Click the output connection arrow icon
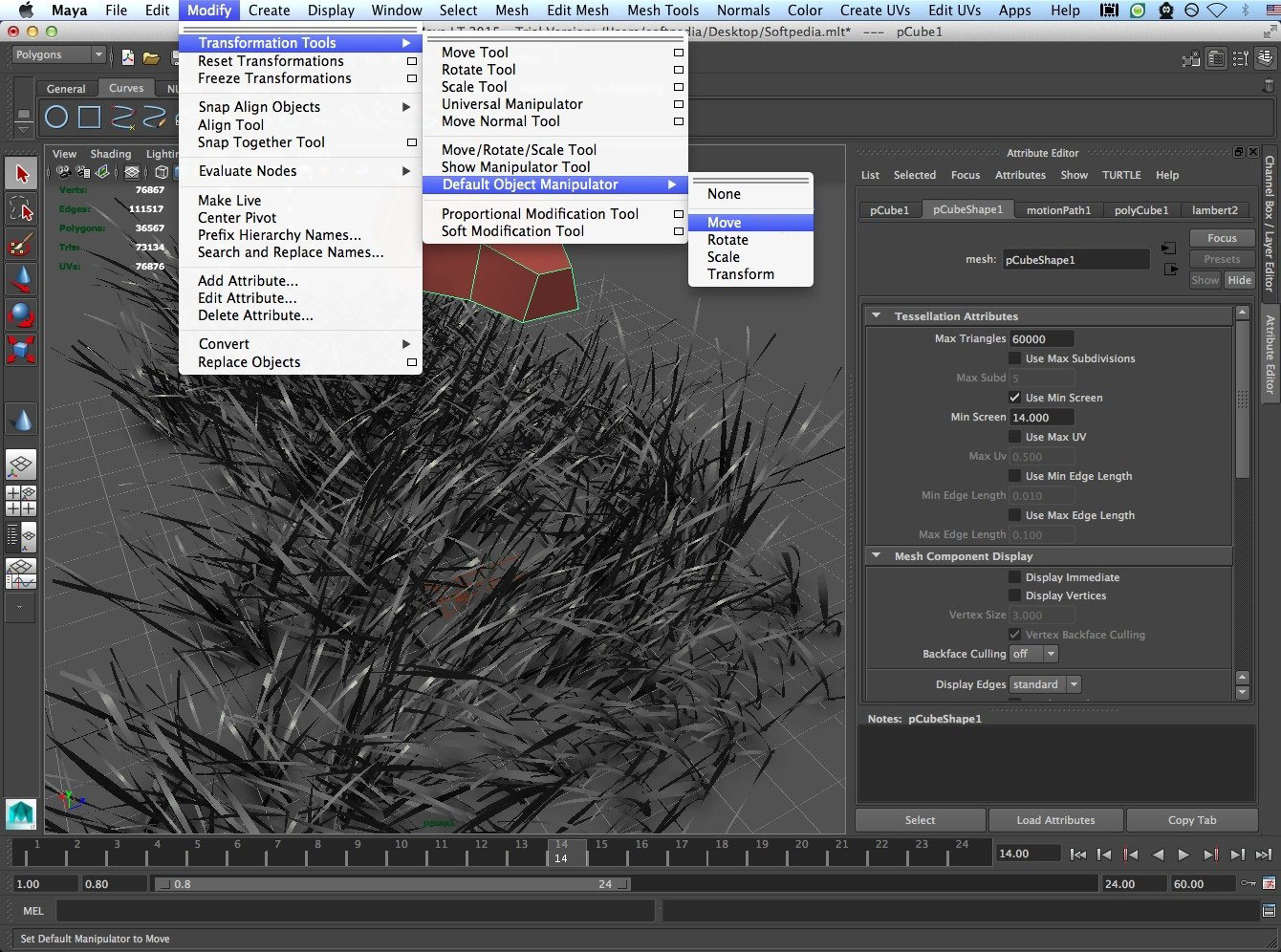 tap(1170, 270)
